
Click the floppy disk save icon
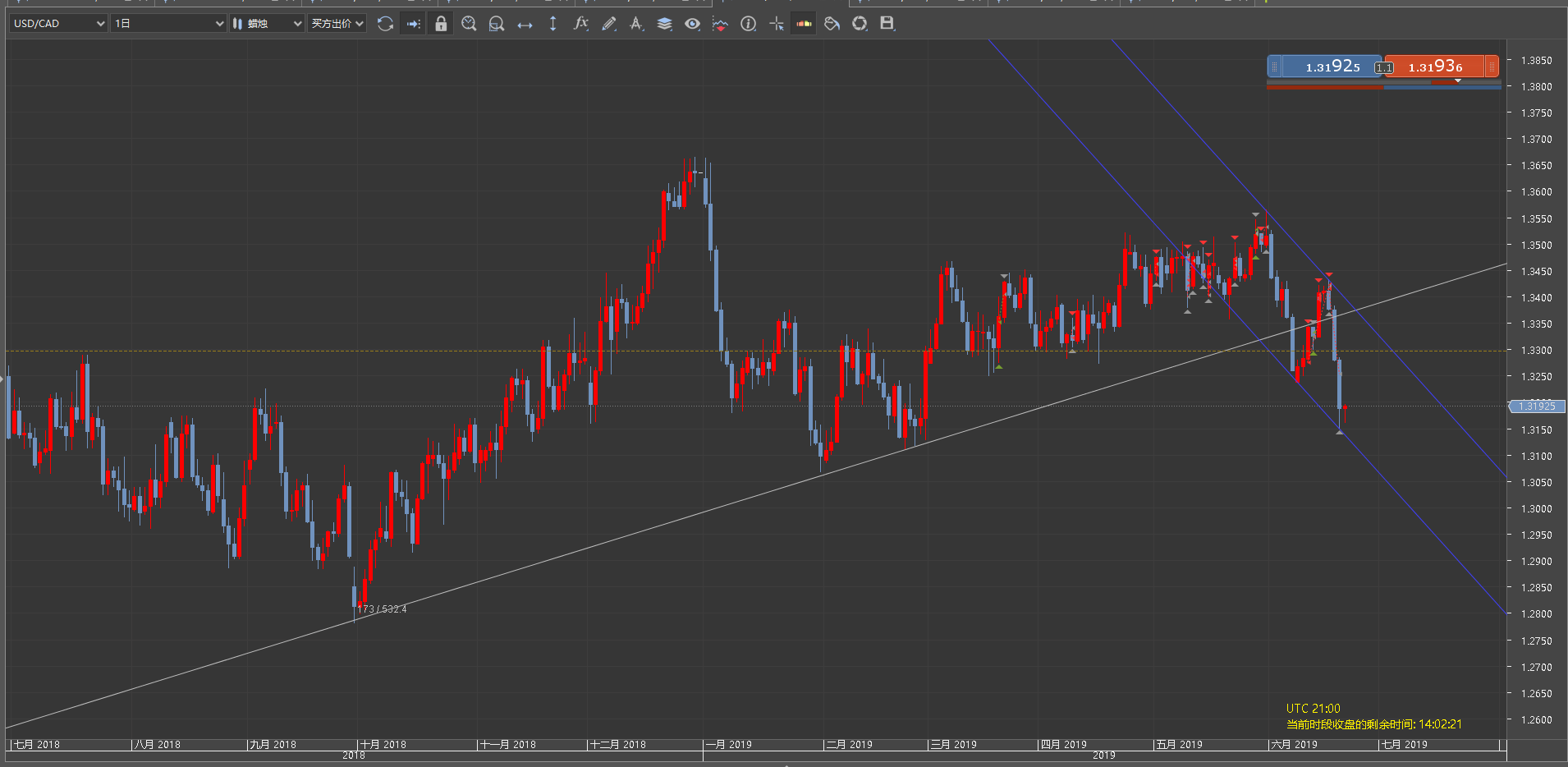[x=887, y=24]
